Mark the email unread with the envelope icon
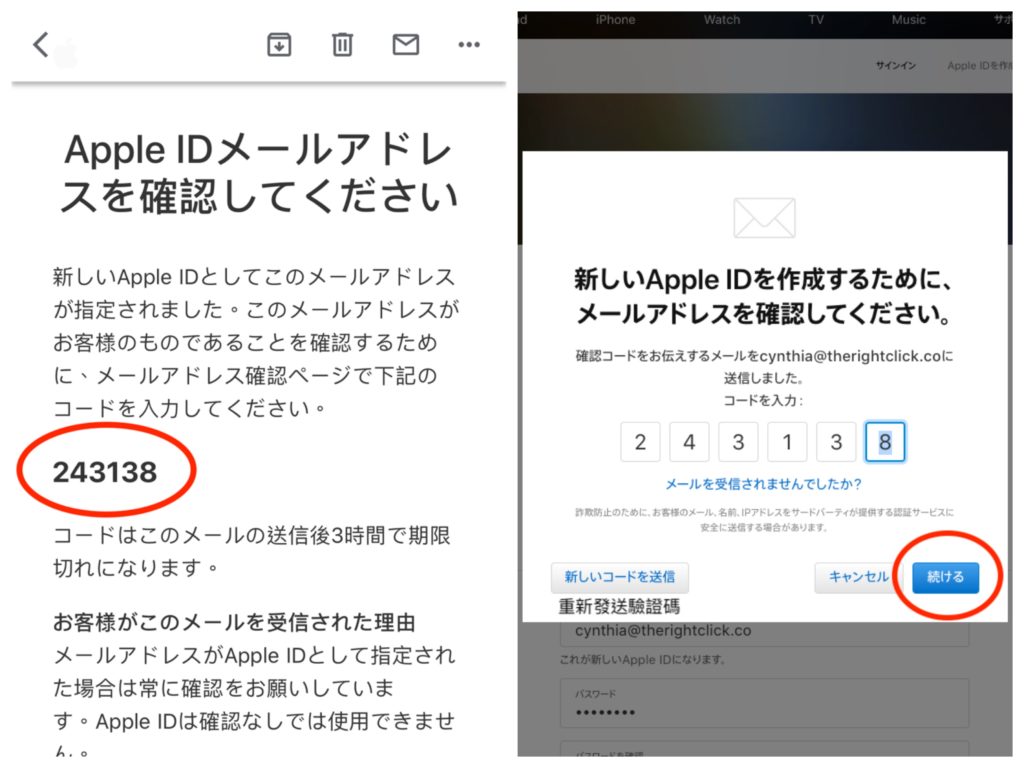Image resolution: width=1024 pixels, height=768 pixels. (406, 45)
